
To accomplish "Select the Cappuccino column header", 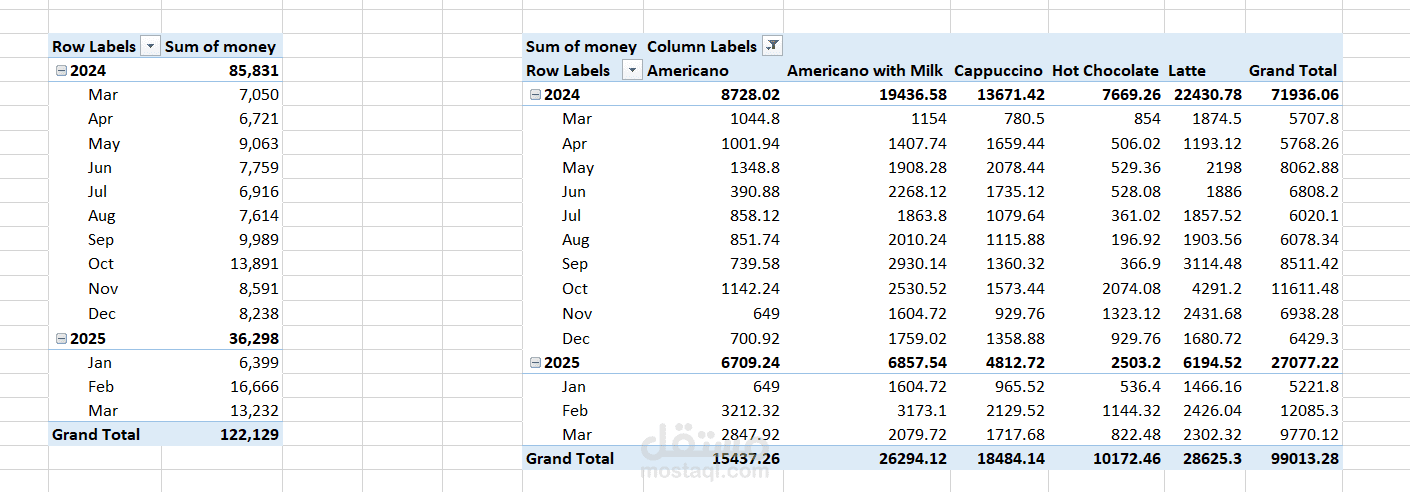I will pyautogui.click(x=998, y=71).
